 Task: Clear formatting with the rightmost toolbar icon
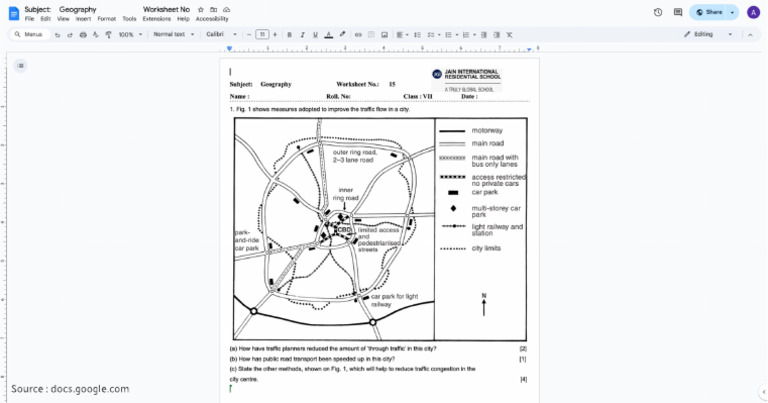click(x=509, y=35)
